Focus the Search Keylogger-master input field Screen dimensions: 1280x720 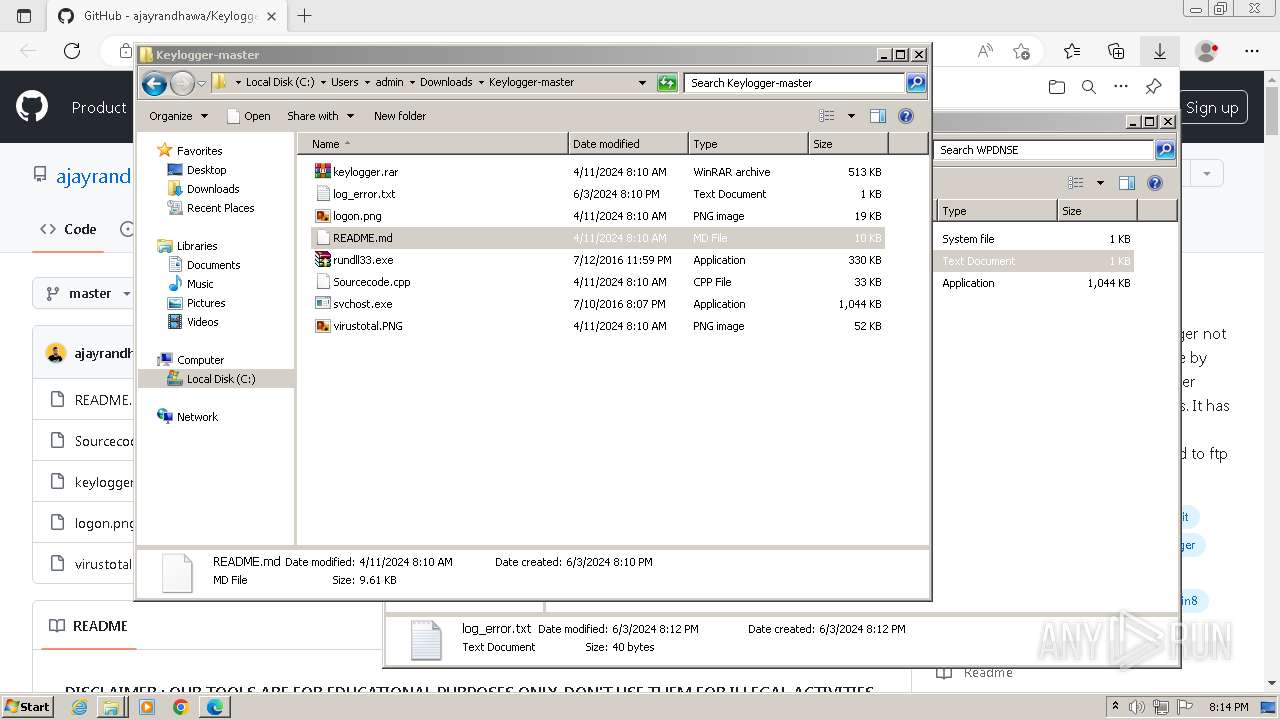[x=795, y=83]
